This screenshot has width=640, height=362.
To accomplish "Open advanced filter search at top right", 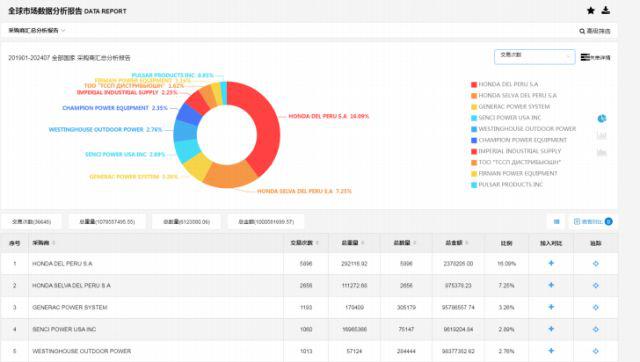I will pos(595,31).
